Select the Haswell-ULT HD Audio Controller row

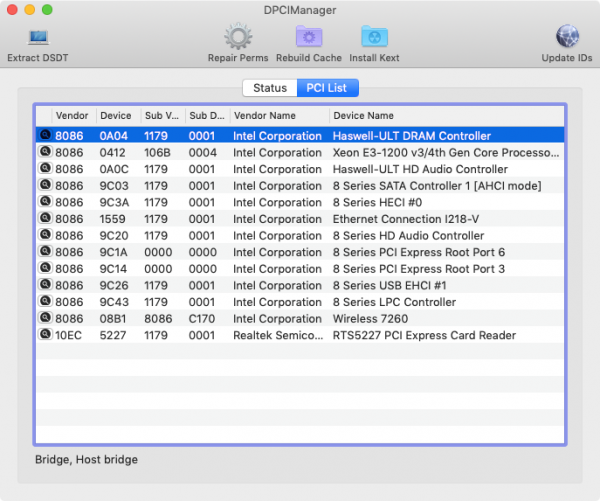point(420,169)
